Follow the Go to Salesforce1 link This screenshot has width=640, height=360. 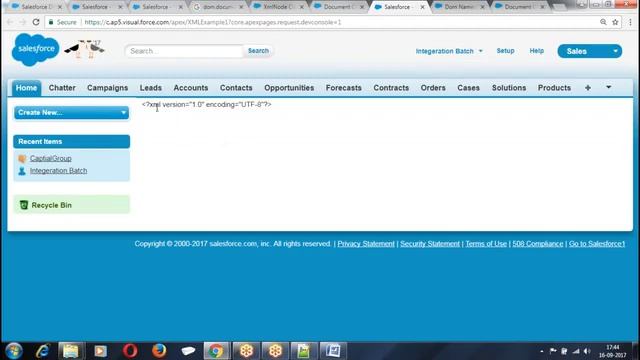[597, 244]
